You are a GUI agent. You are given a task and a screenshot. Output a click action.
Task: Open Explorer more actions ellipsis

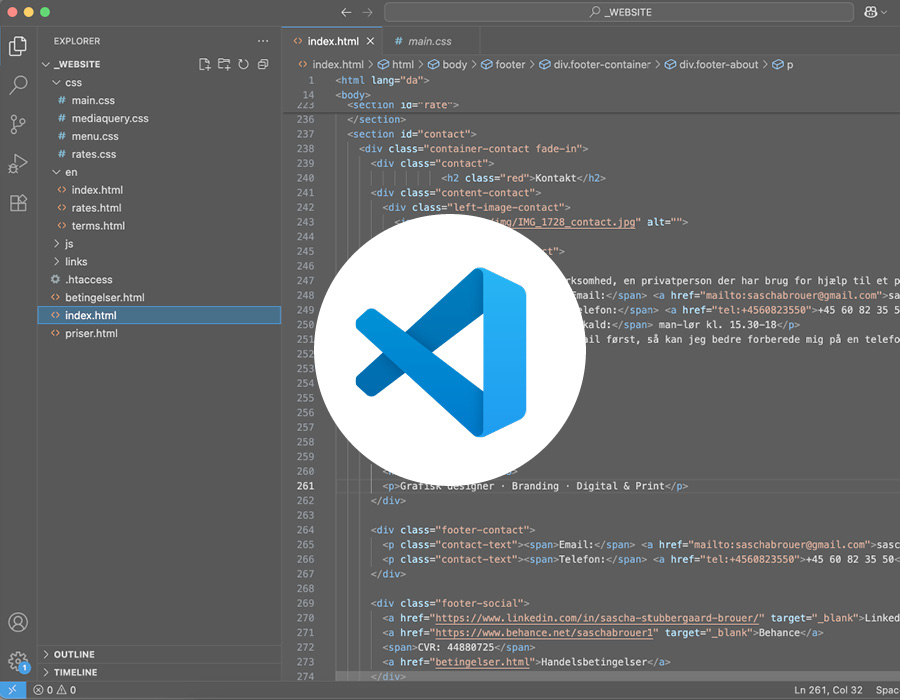(263, 41)
